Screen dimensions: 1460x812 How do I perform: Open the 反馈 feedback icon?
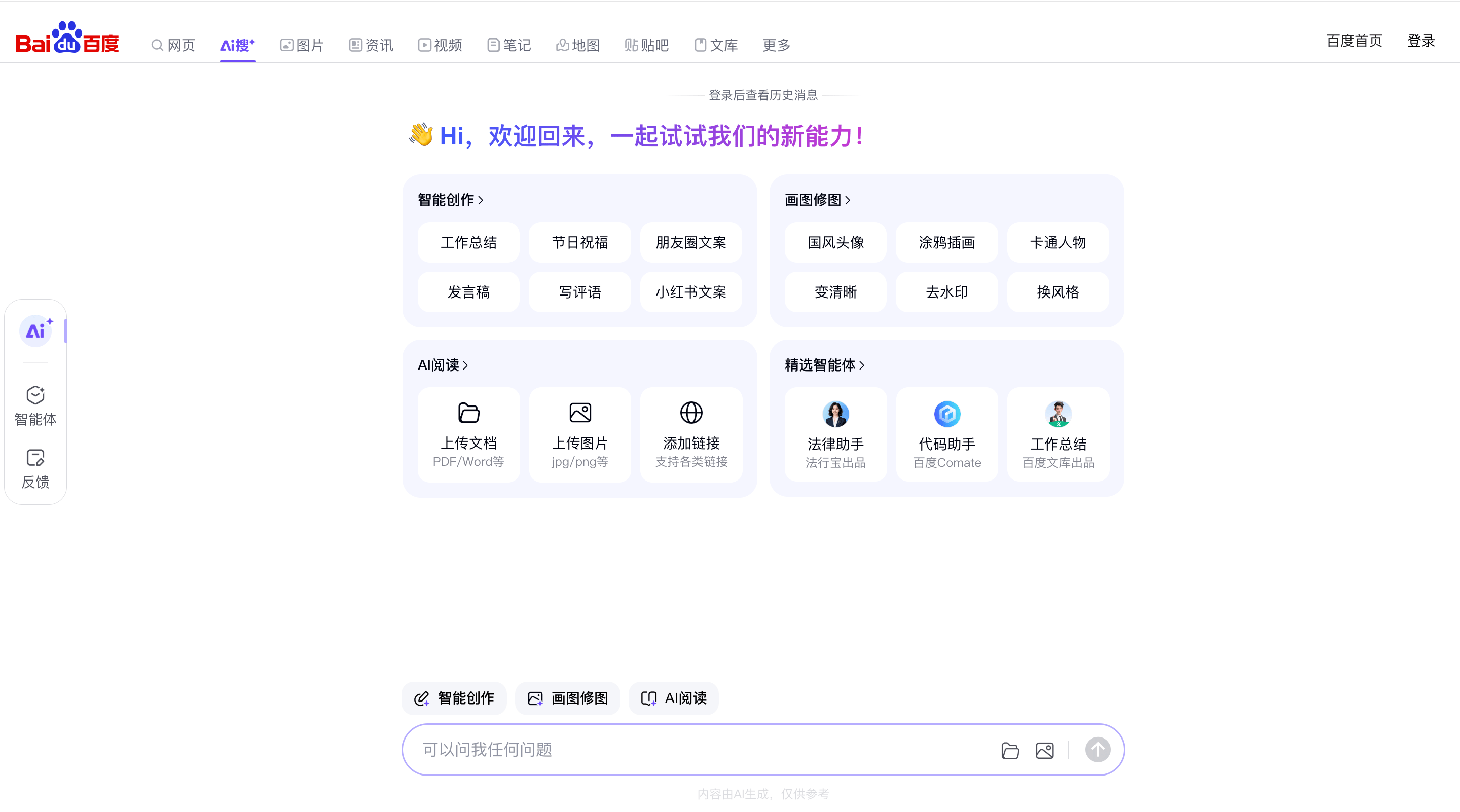(35, 469)
